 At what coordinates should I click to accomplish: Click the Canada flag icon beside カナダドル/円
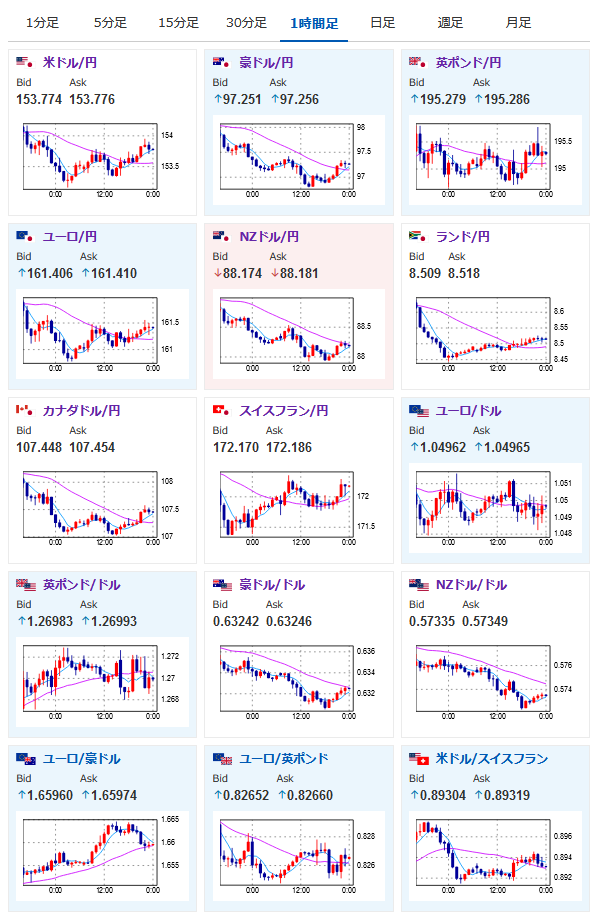(x=24, y=410)
